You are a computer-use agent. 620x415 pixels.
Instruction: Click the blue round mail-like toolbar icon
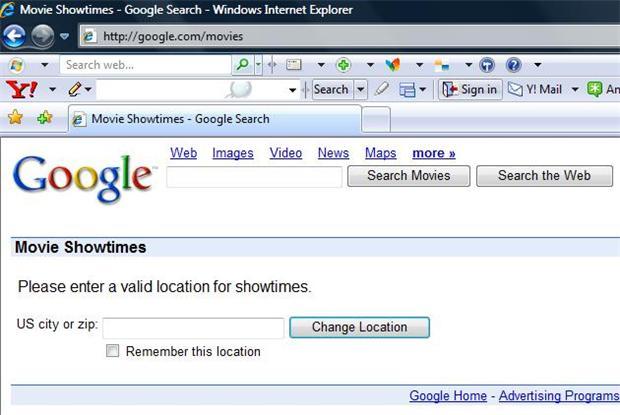pyautogui.click(x=487, y=65)
